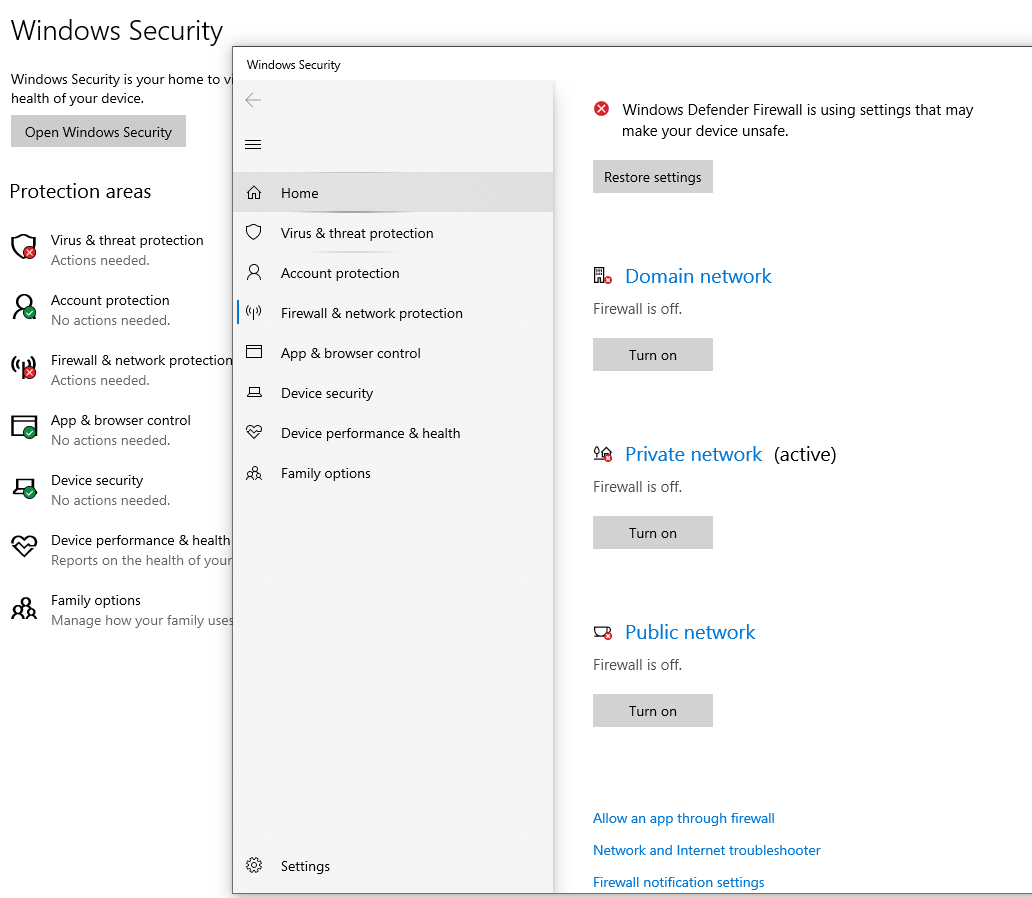Image resolution: width=1032 pixels, height=898 pixels.
Task: Click Allow an app through firewall link
Action: point(683,818)
